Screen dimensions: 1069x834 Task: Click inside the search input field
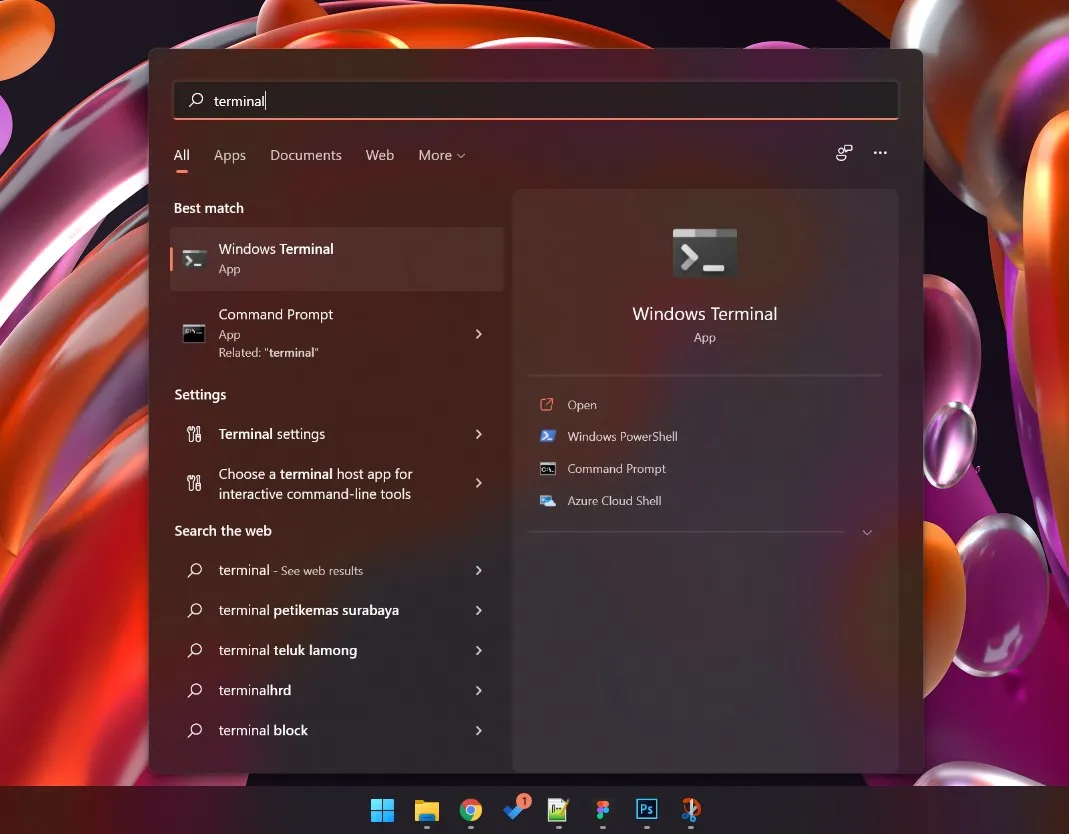point(535,100)
